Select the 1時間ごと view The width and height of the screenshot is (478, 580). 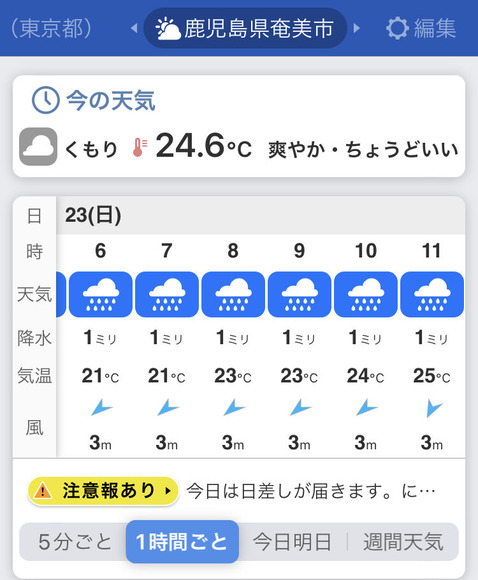tap(182, 542)
